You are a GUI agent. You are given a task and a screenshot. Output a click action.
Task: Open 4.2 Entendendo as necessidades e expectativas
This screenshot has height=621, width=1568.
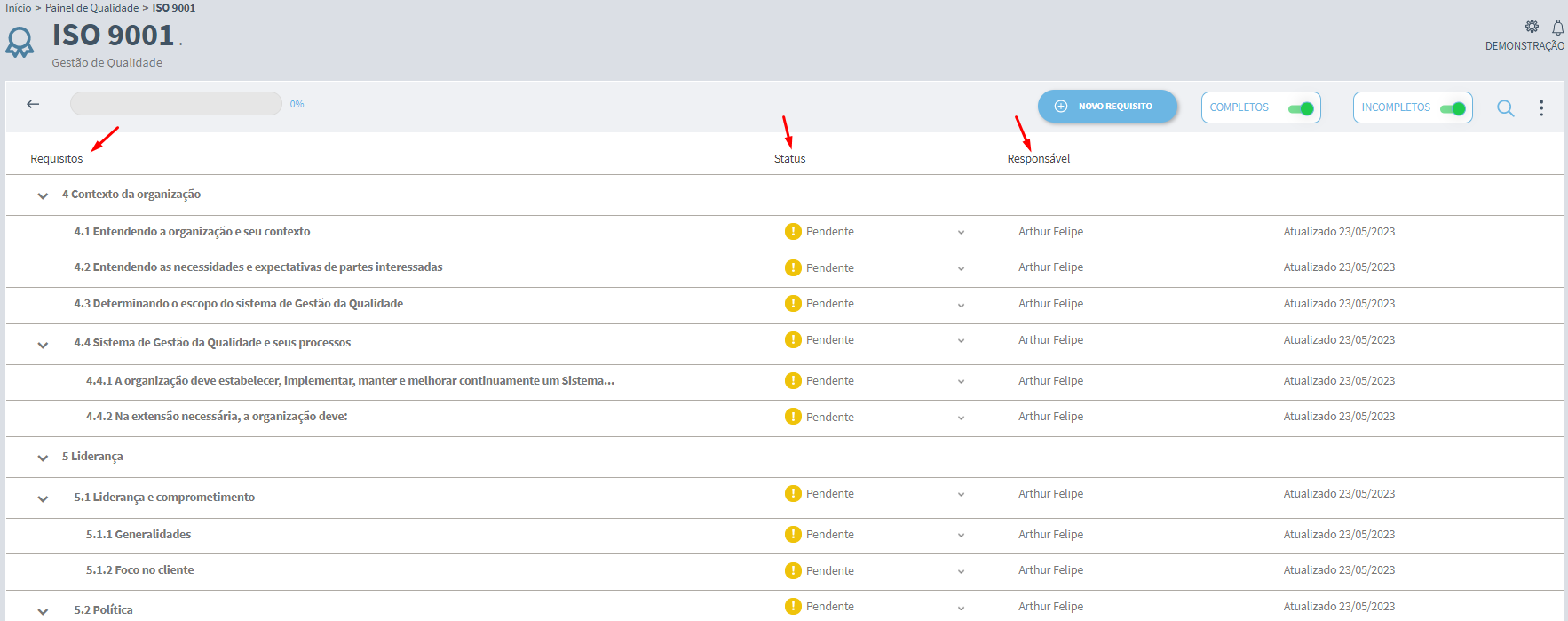[x=258, y=267]
